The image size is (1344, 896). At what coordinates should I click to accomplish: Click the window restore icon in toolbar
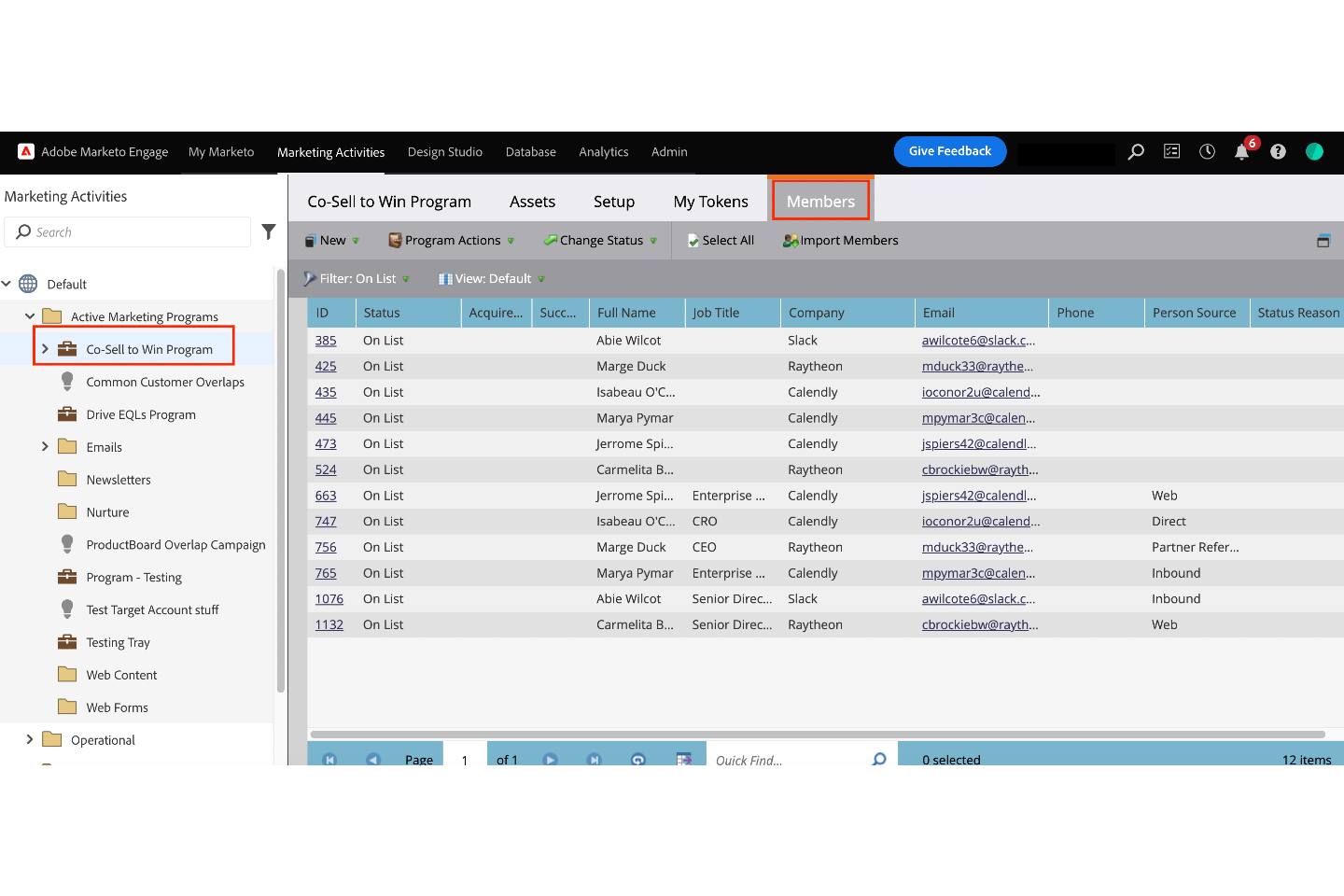(x=1323, y=241)
